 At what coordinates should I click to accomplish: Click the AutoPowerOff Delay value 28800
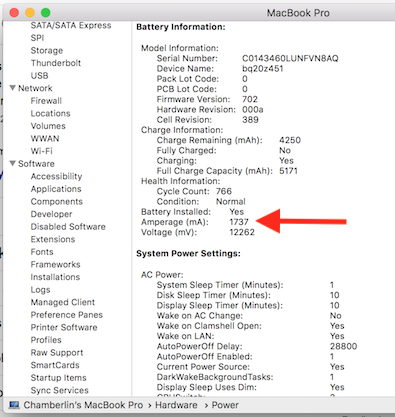[343, 346]
